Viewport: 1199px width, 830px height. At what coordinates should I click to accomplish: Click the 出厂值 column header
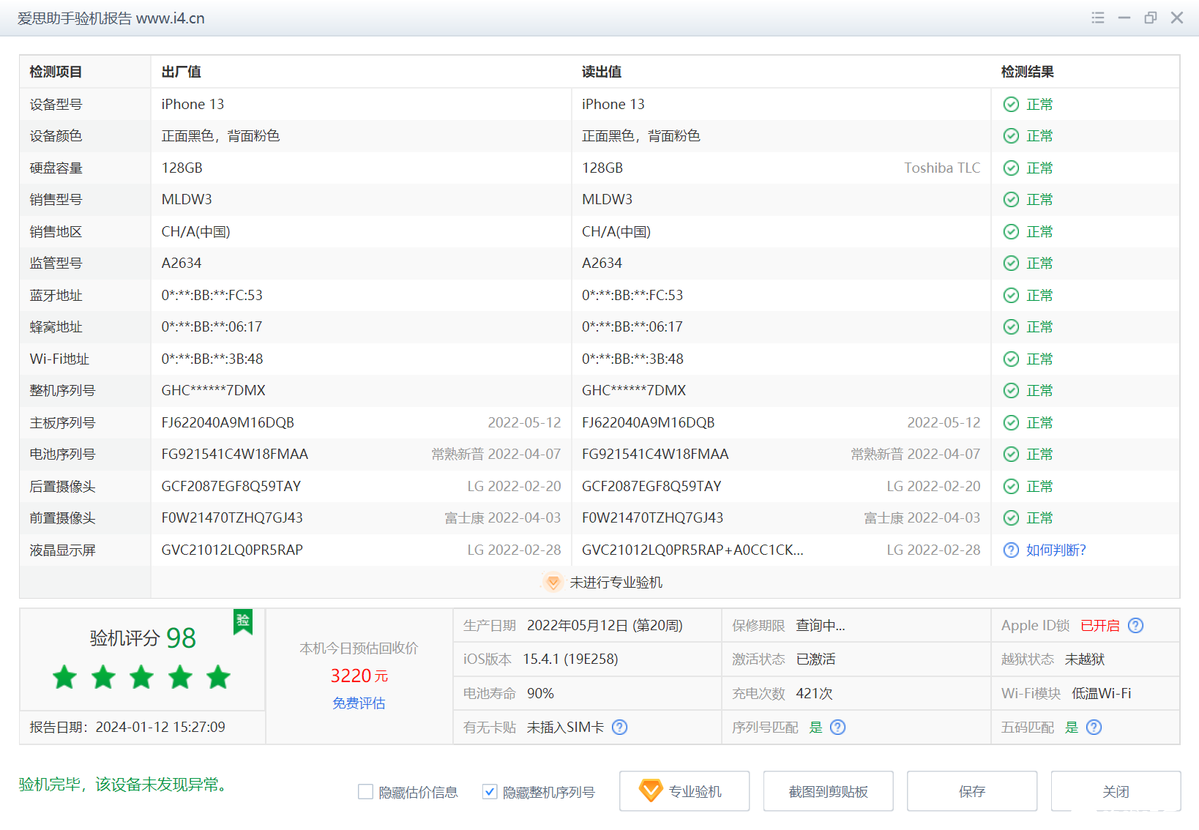(181, 72)
